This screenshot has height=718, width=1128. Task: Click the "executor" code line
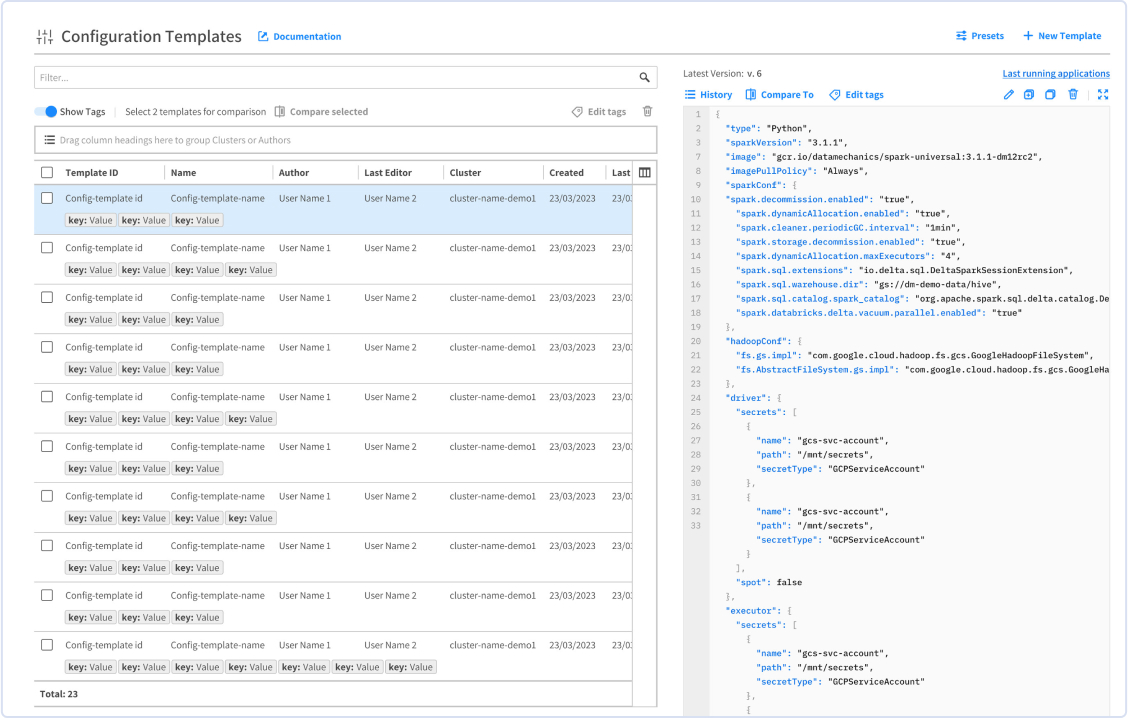pos(758,611)
